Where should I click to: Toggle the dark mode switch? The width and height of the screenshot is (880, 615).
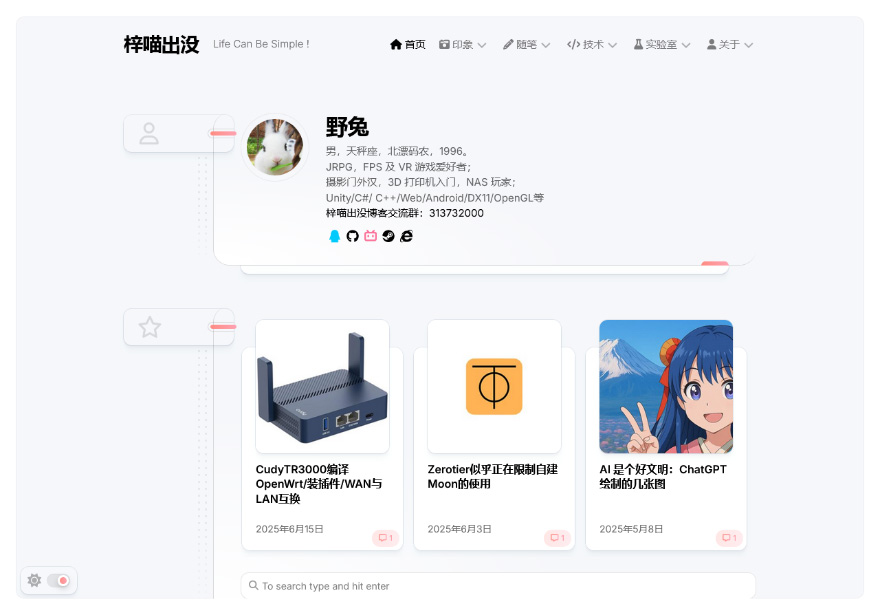click(58, 580)
